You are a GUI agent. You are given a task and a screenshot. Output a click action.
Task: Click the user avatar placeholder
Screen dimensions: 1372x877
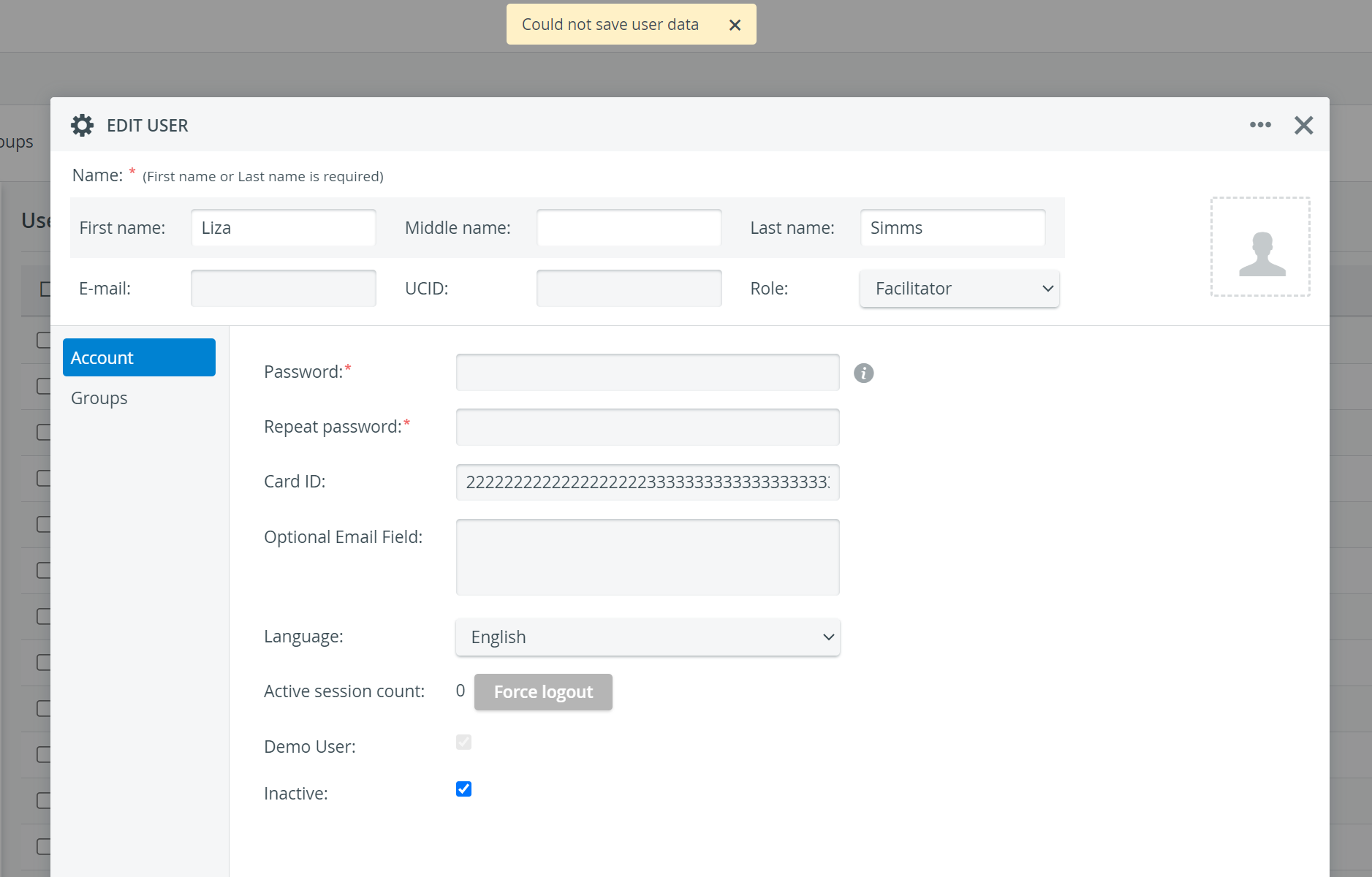[1260, 246]
